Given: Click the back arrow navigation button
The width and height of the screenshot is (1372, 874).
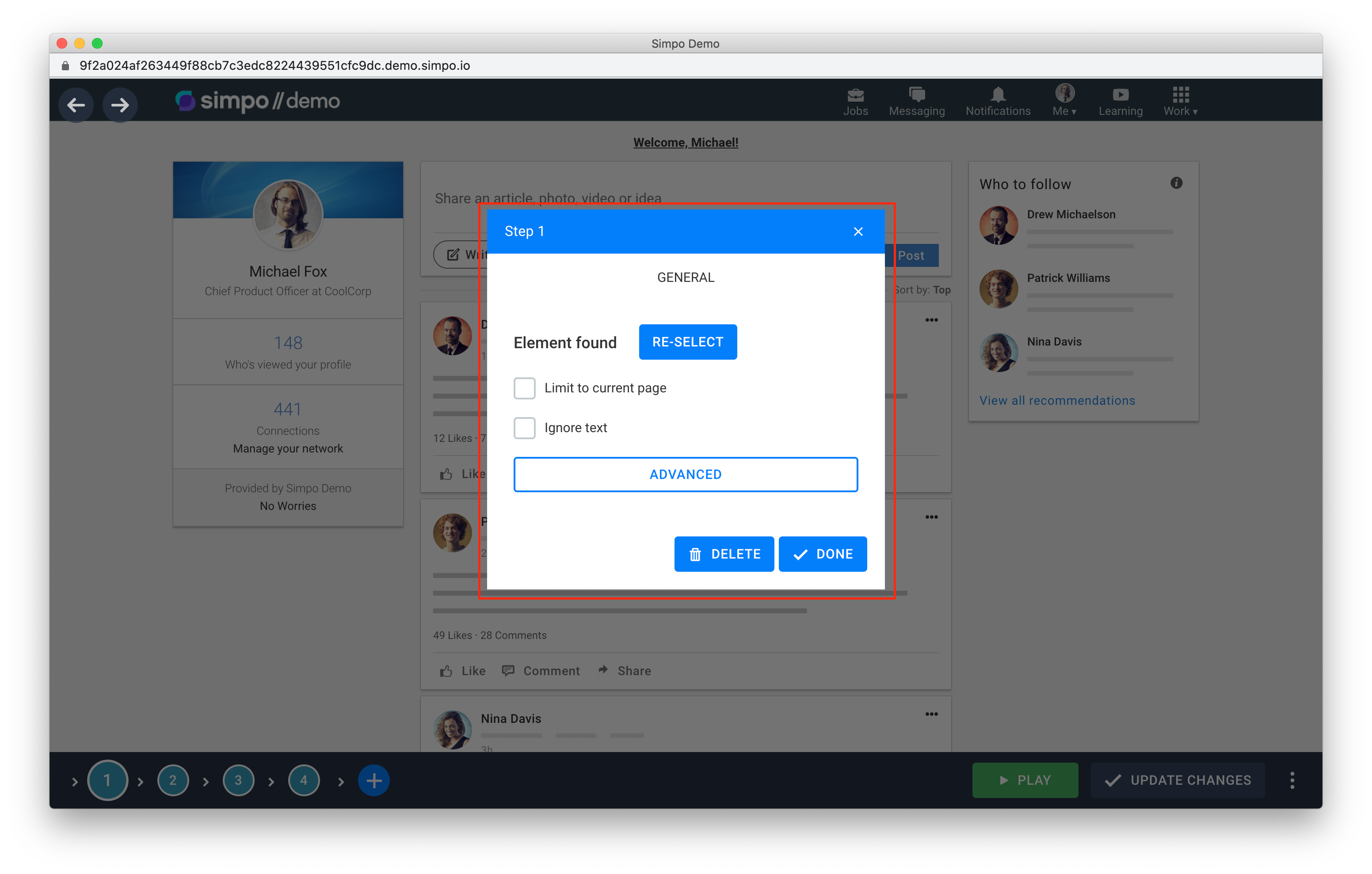Looking at the screenshot, I should [x=76, y=105].
